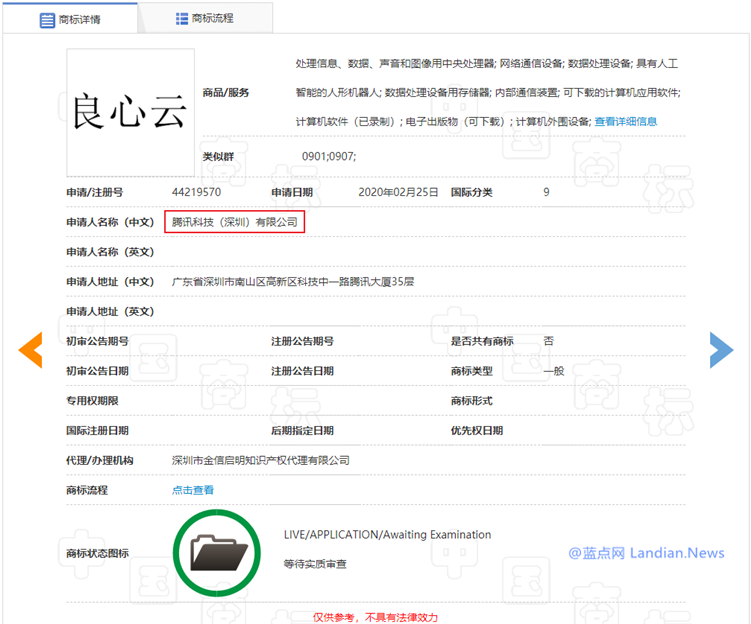Click the 点击查看 trademark process link
This screenshot has height=624, width=751.
click(193, 490)
